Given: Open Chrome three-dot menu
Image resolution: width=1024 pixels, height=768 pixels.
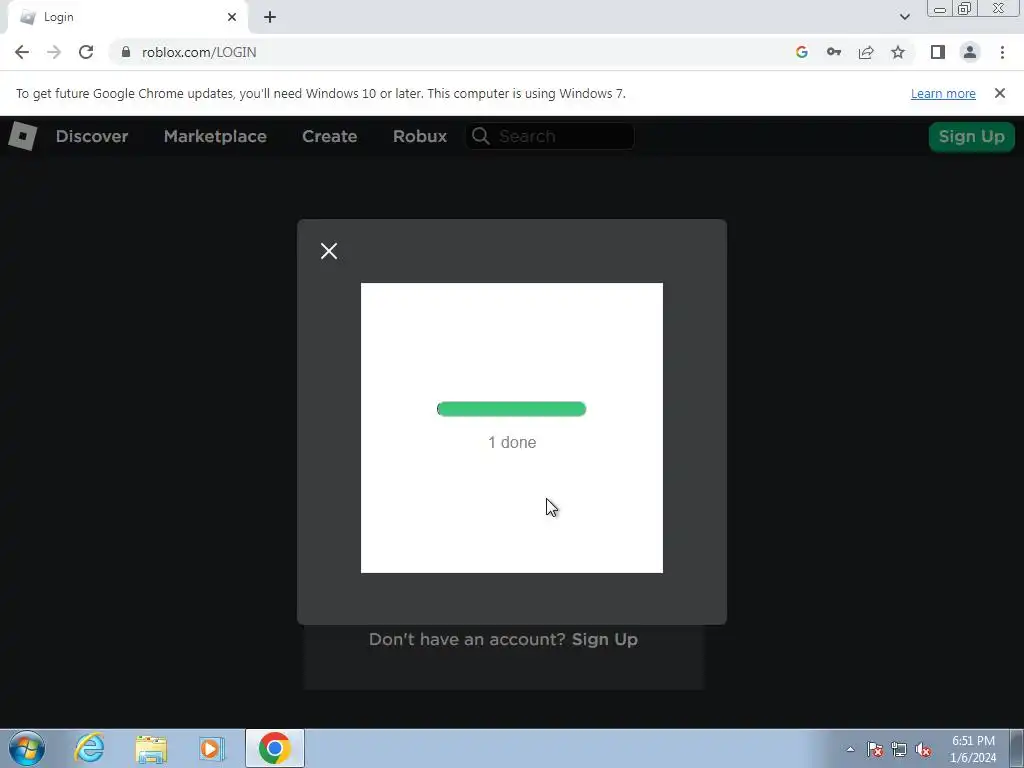Looking at the screenshot, I should pyautogui.click(x=1002, y=52).
